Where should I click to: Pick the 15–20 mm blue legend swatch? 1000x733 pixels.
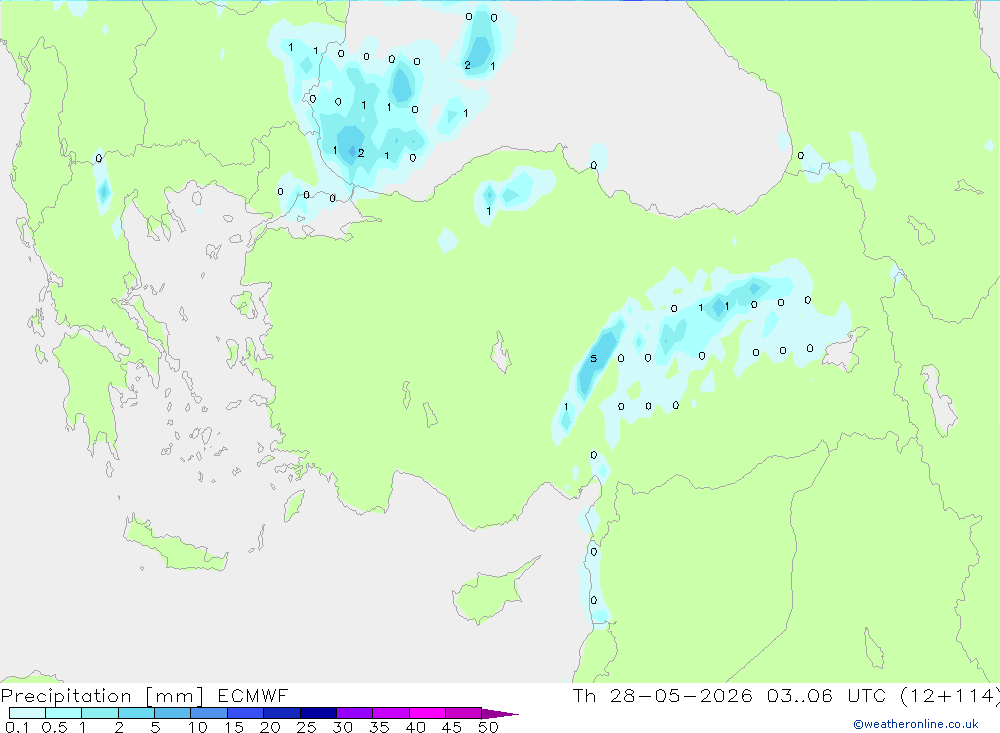click(246, 713)
